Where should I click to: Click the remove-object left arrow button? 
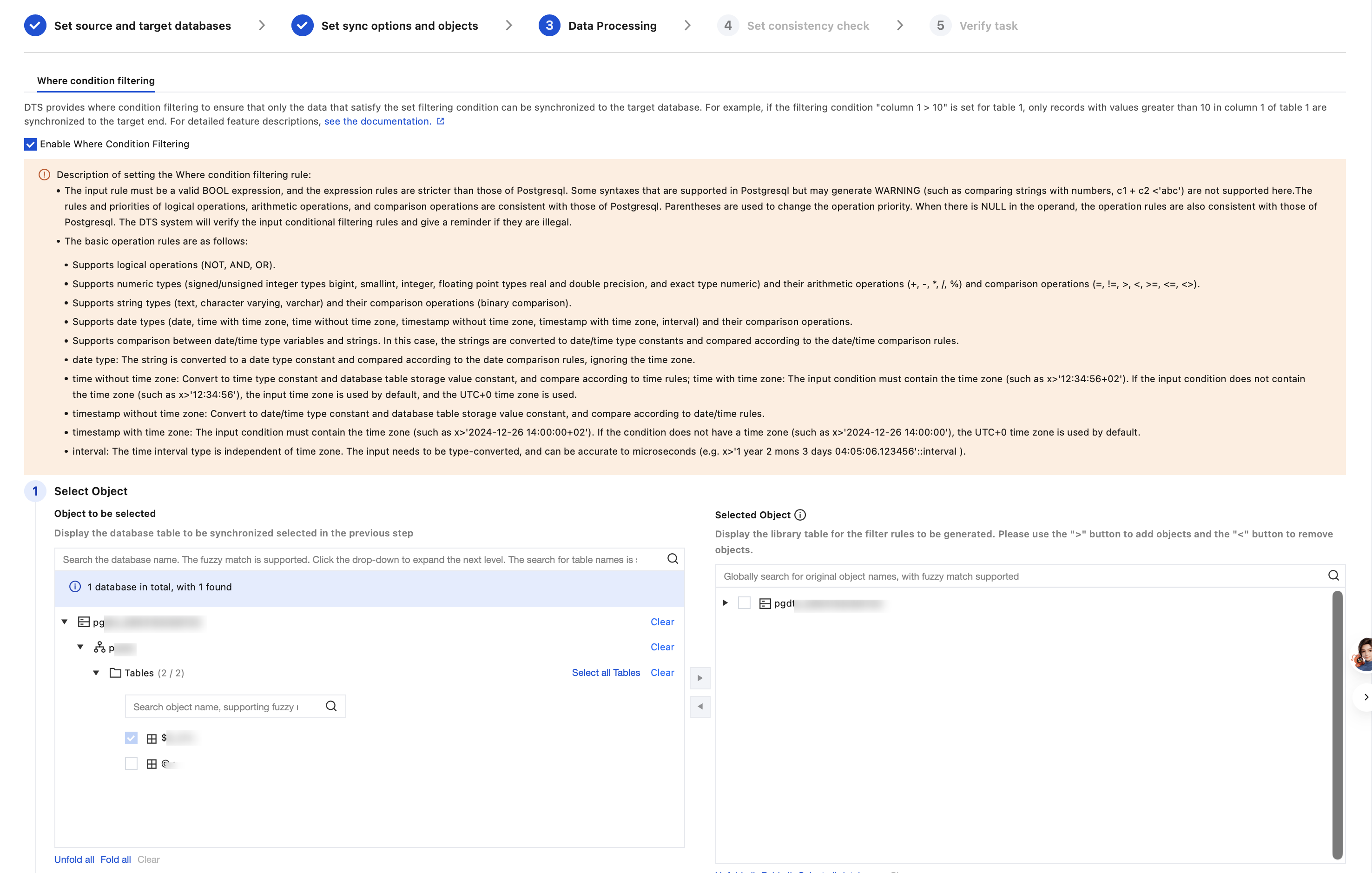click(699, 707)
